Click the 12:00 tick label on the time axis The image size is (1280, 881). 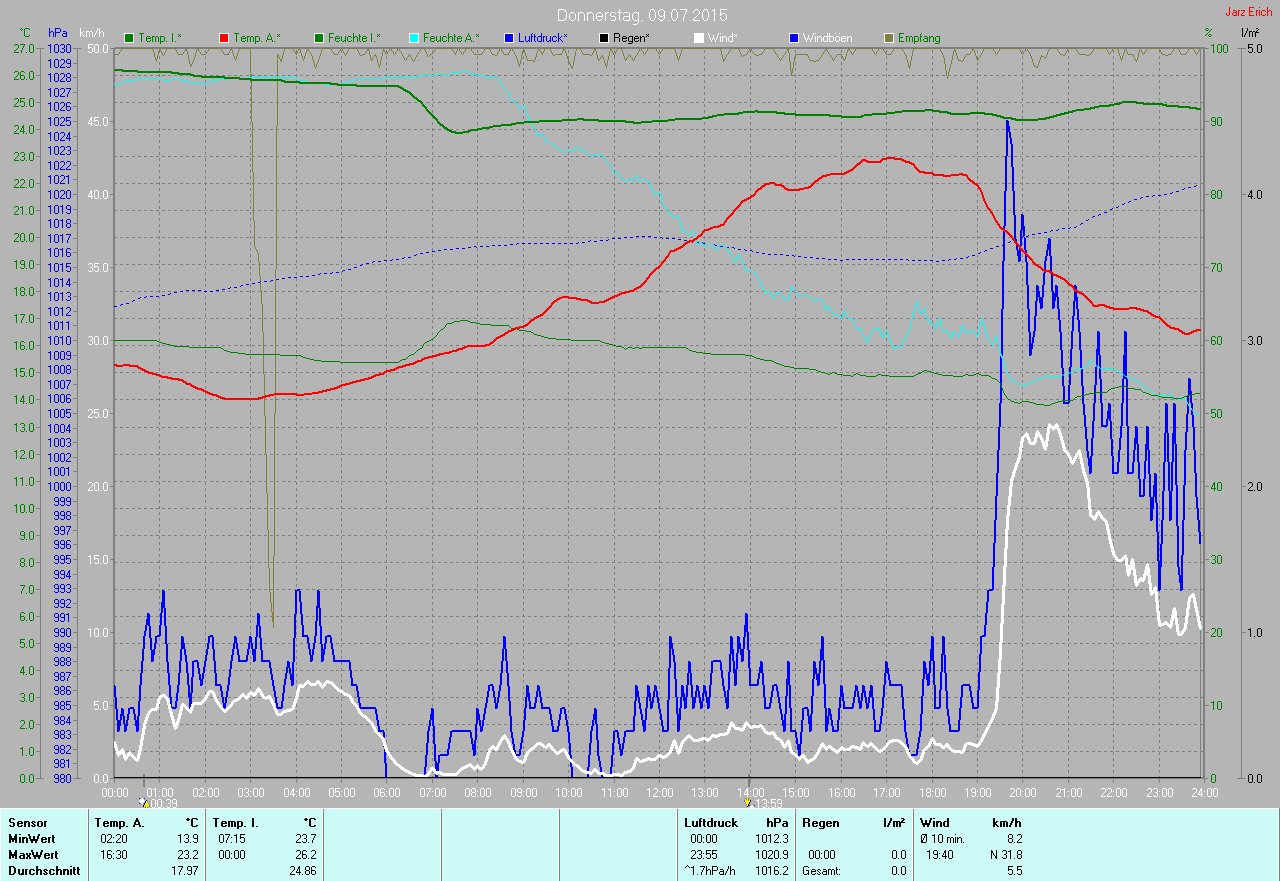[659, 793]
